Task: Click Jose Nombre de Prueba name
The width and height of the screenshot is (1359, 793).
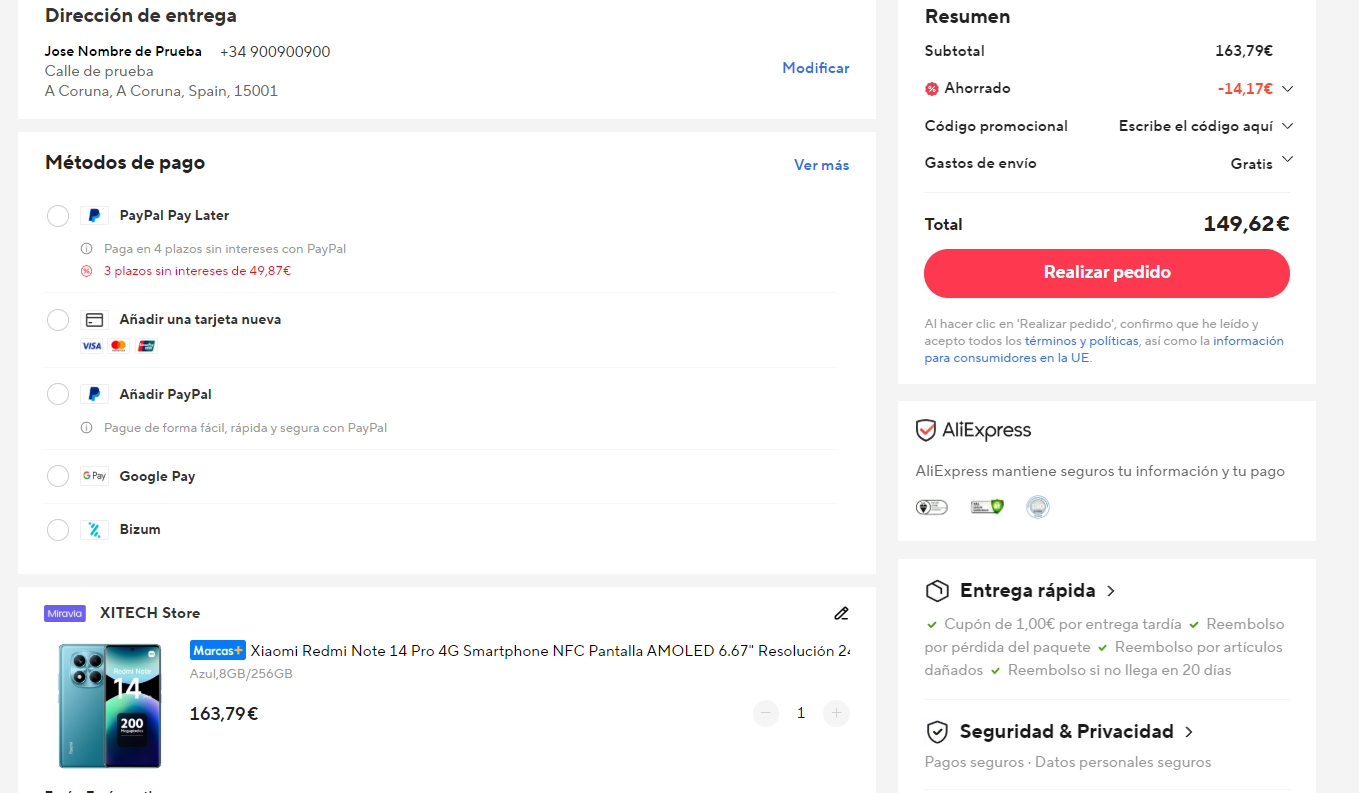Action: (123, 52)
